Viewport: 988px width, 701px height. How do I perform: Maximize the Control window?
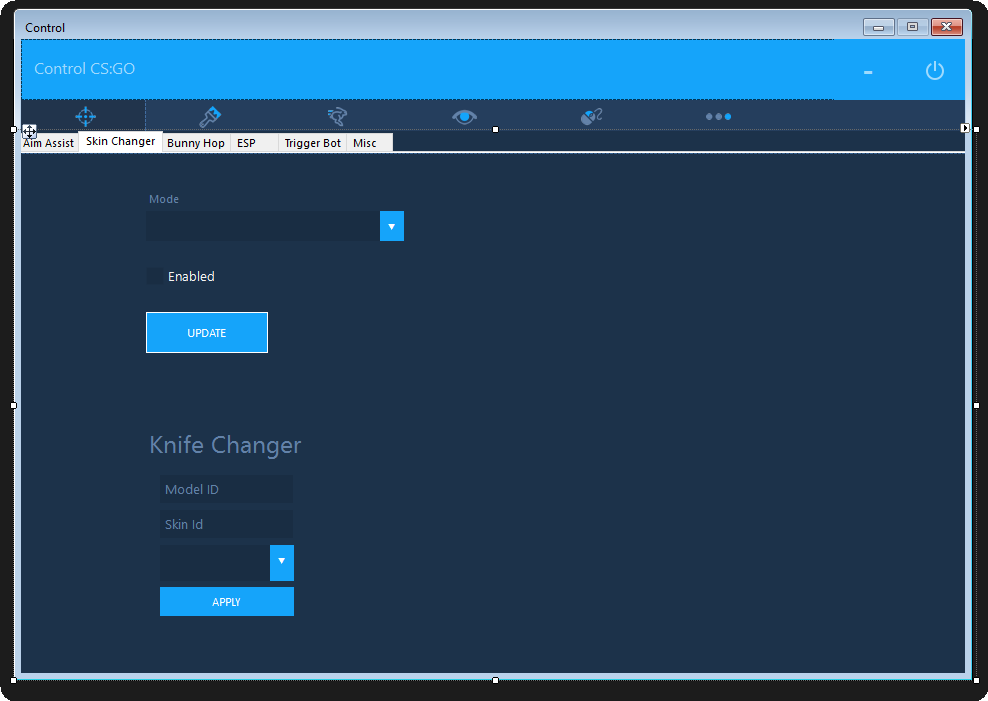click(x=912, y=26)
